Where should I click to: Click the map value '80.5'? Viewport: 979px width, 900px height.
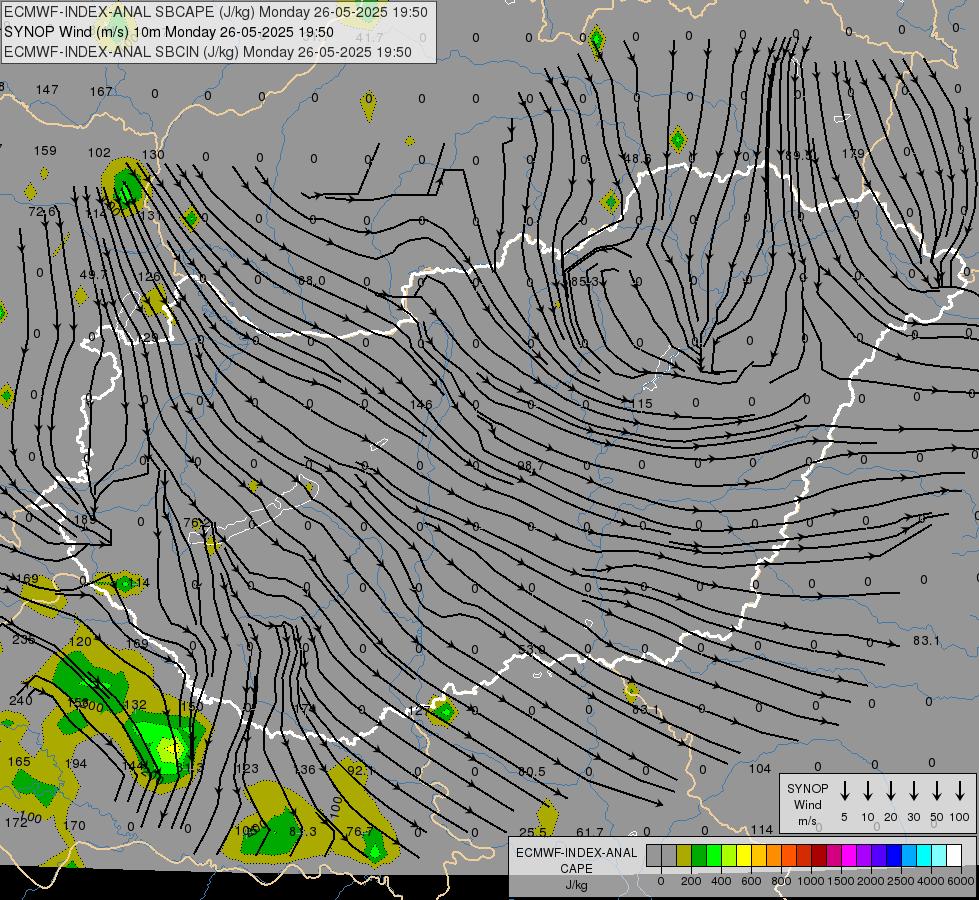(531, 772)
